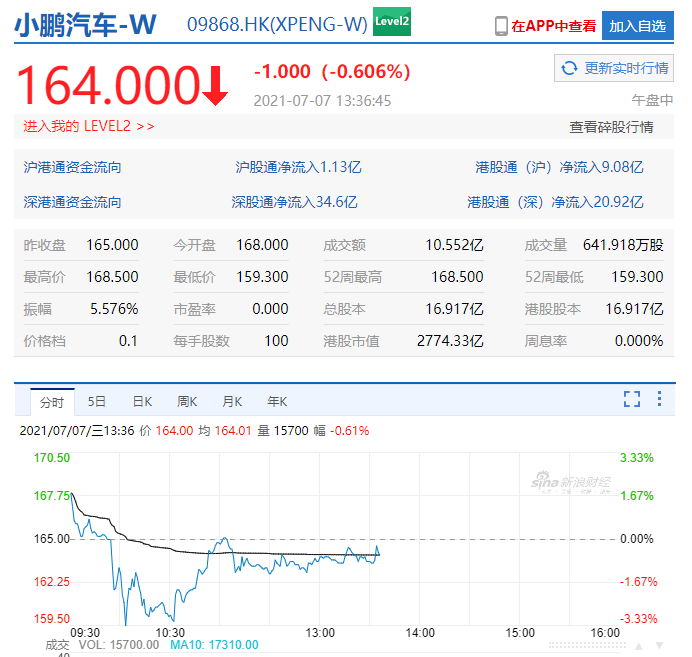Click 更新实时行情 refresh button
Screen dimensions: 692x657
(x=614, y=68)
